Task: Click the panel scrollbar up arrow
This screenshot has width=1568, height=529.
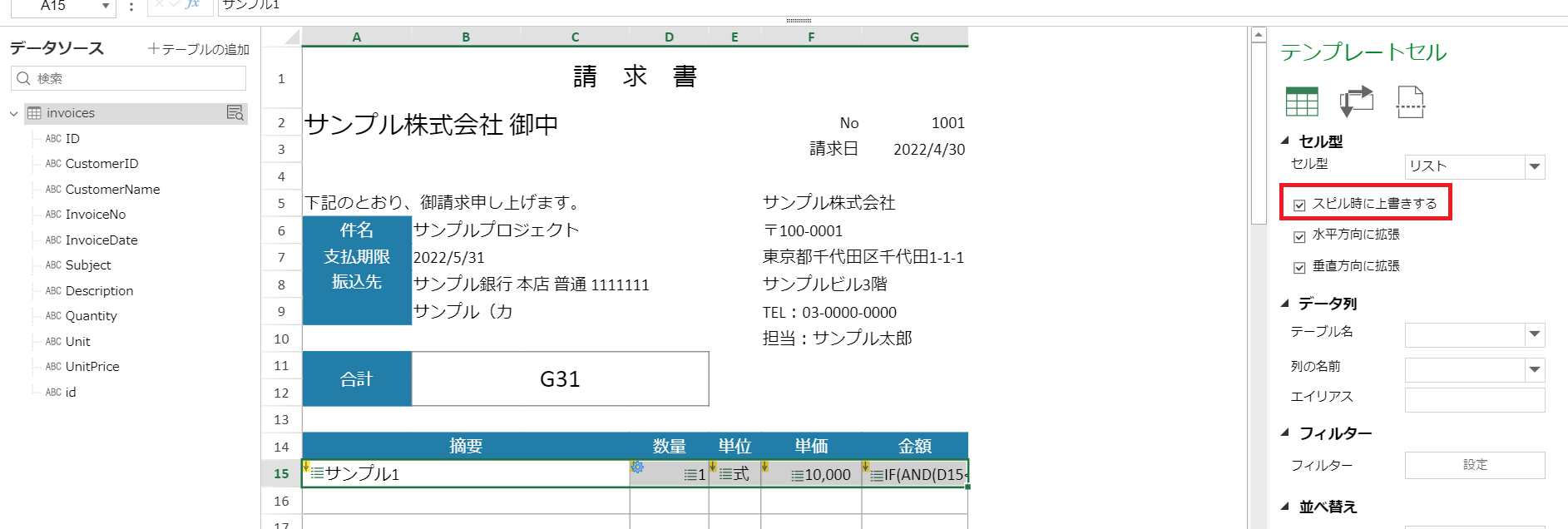Action: pos(1259,35)
